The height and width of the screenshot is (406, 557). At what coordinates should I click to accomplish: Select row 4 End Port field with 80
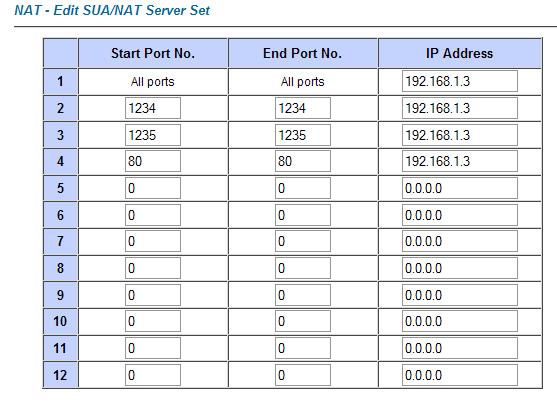pos(303,161)
